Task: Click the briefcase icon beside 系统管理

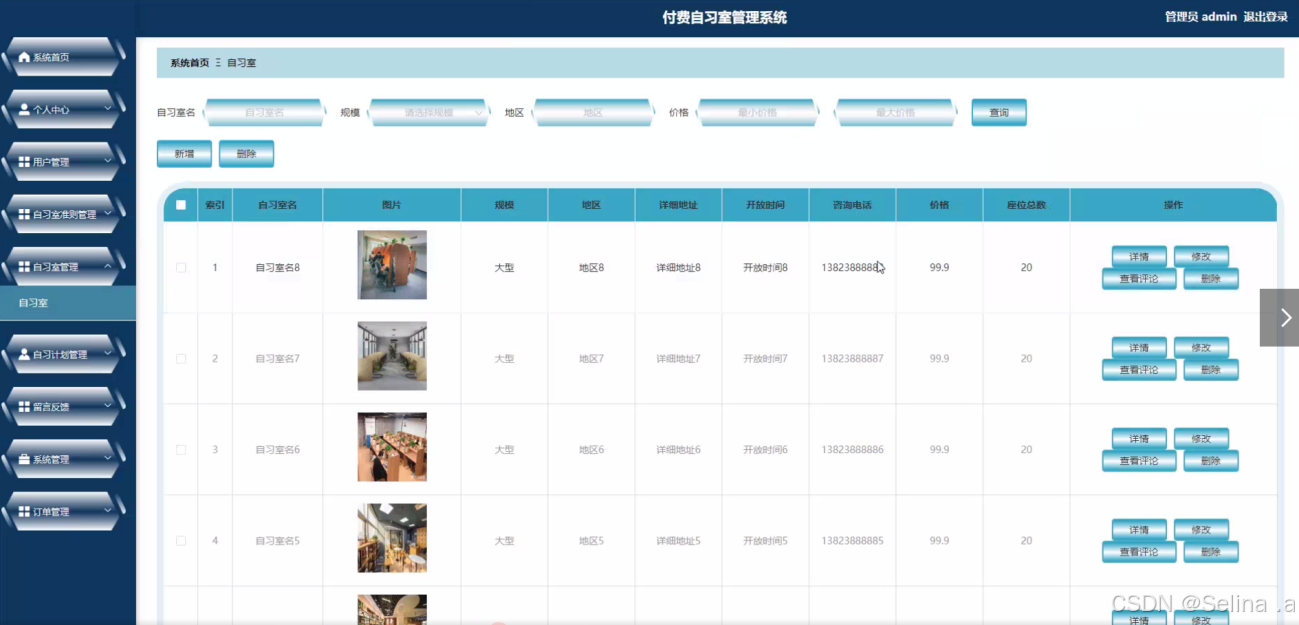Action: (x=24, y=460)
